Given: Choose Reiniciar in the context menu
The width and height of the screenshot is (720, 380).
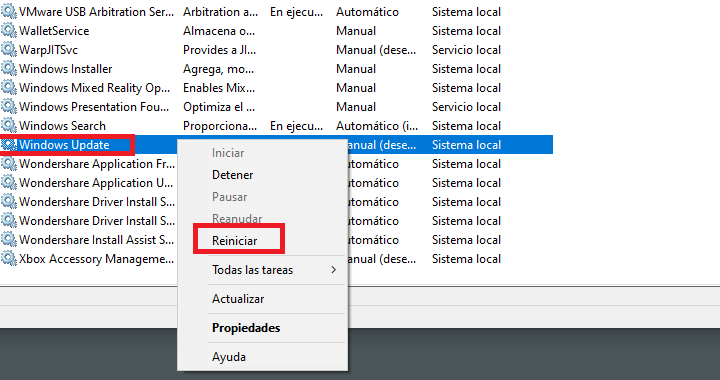Looking at the screenshot, I should click(x=234, y=240).
